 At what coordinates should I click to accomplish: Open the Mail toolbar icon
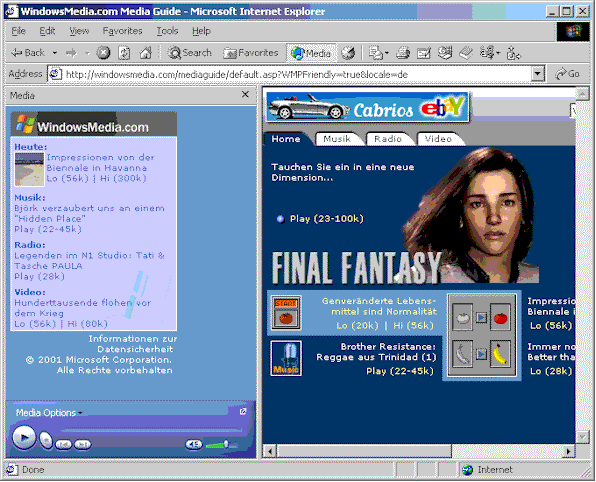376,53
